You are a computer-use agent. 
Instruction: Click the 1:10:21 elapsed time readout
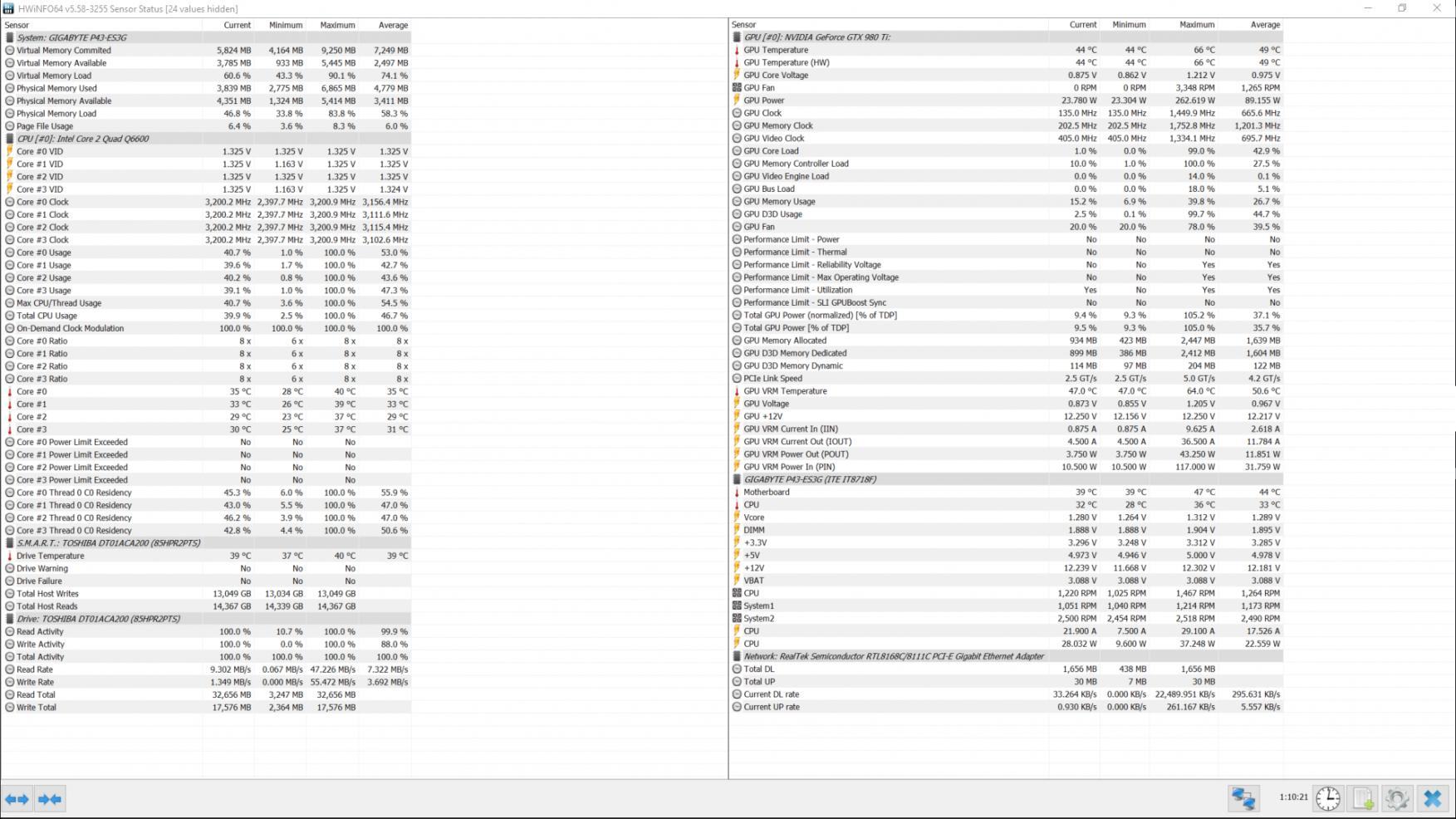pyautogui.click(x=1293, y=797)
